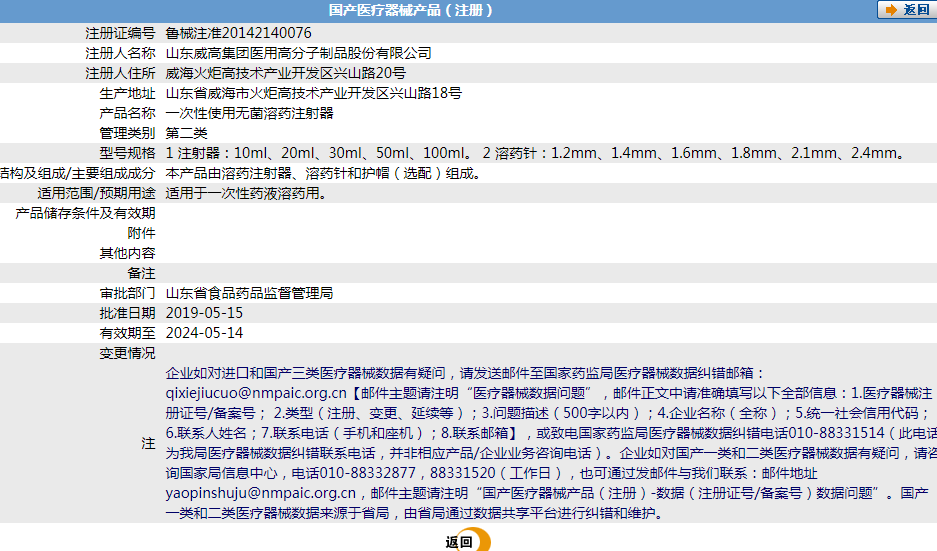Click the 返回 button at top right

pyautogui.click(x=907, y=10)
